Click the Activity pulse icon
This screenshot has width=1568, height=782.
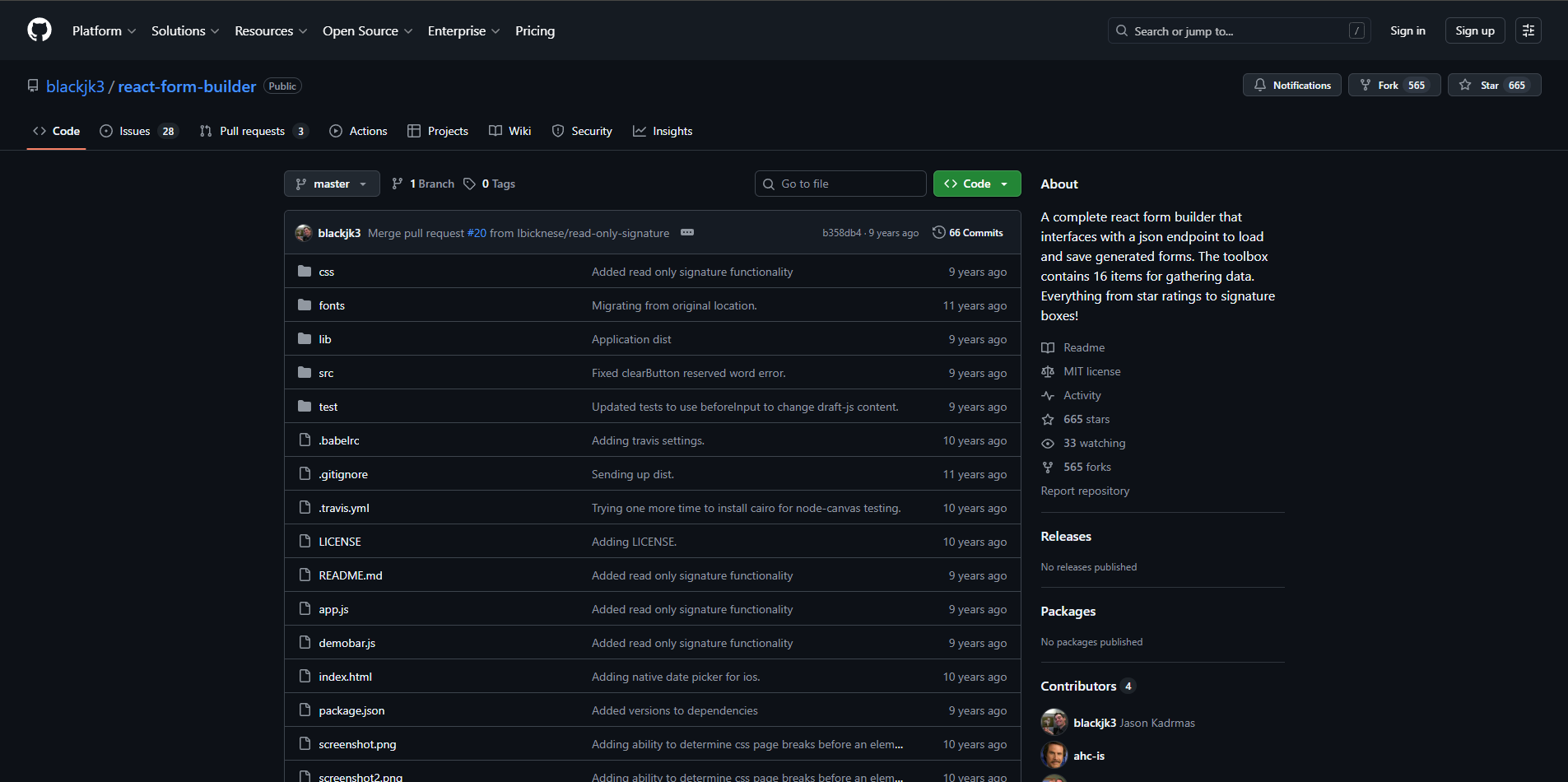point(1048,395)
